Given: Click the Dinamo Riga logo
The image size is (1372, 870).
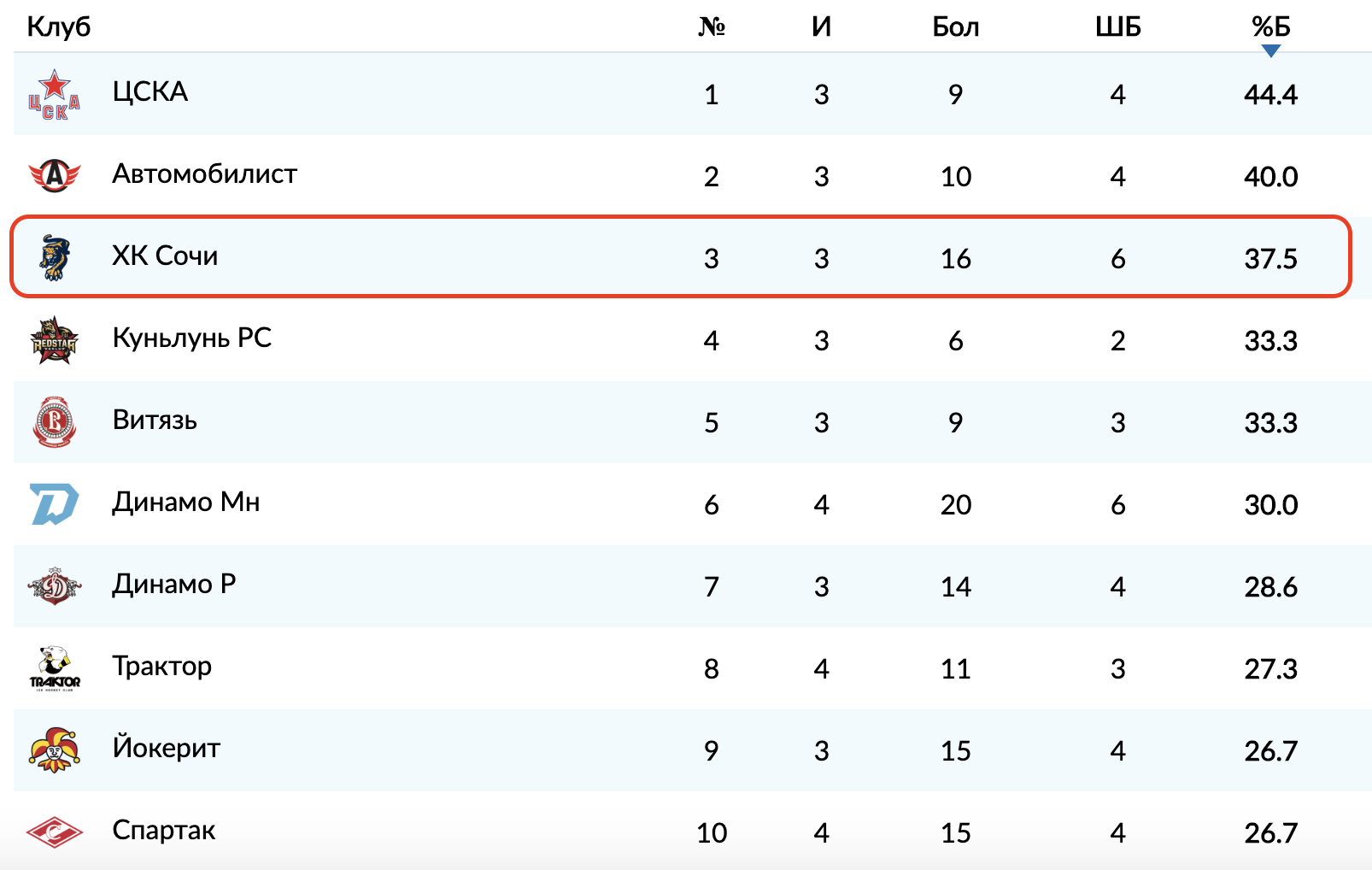Looking at the screenshot, I should (55, 586).
